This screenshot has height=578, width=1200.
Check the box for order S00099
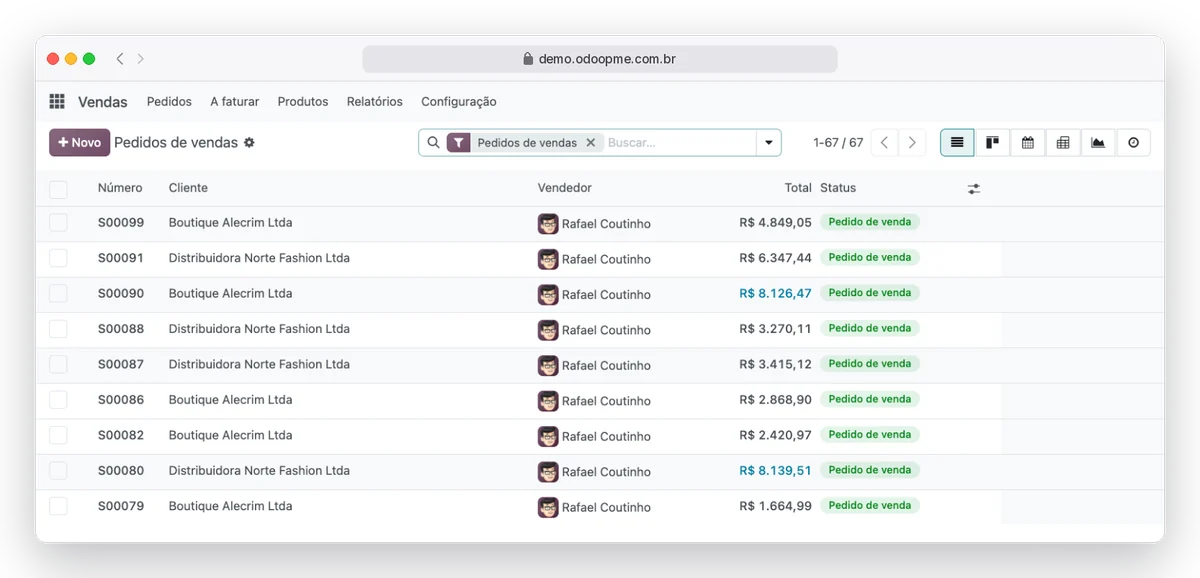pyautogui.click(x=58, y=223)
